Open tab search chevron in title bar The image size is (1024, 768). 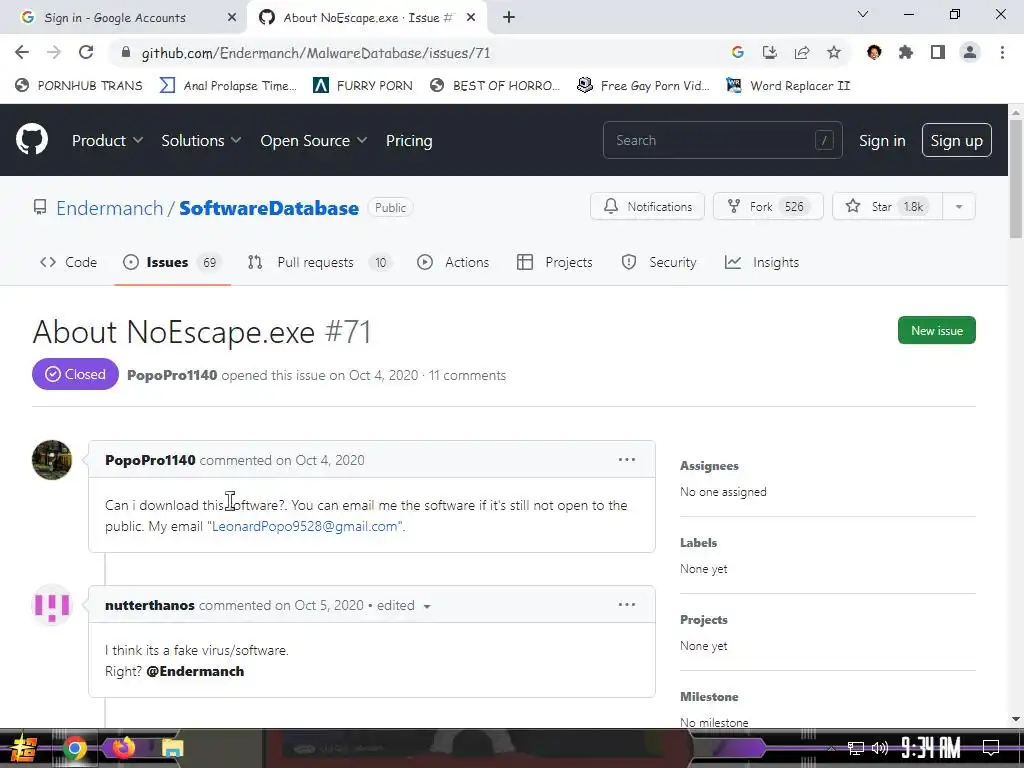[x=863, y=14]
